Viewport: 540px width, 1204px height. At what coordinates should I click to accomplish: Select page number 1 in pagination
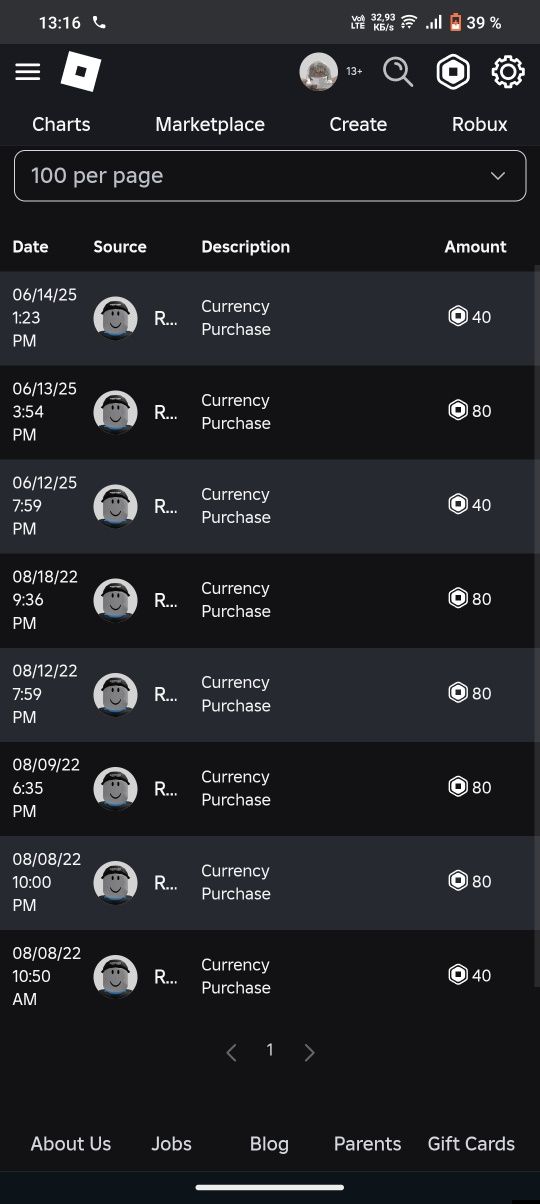[x=269, y=1050]
